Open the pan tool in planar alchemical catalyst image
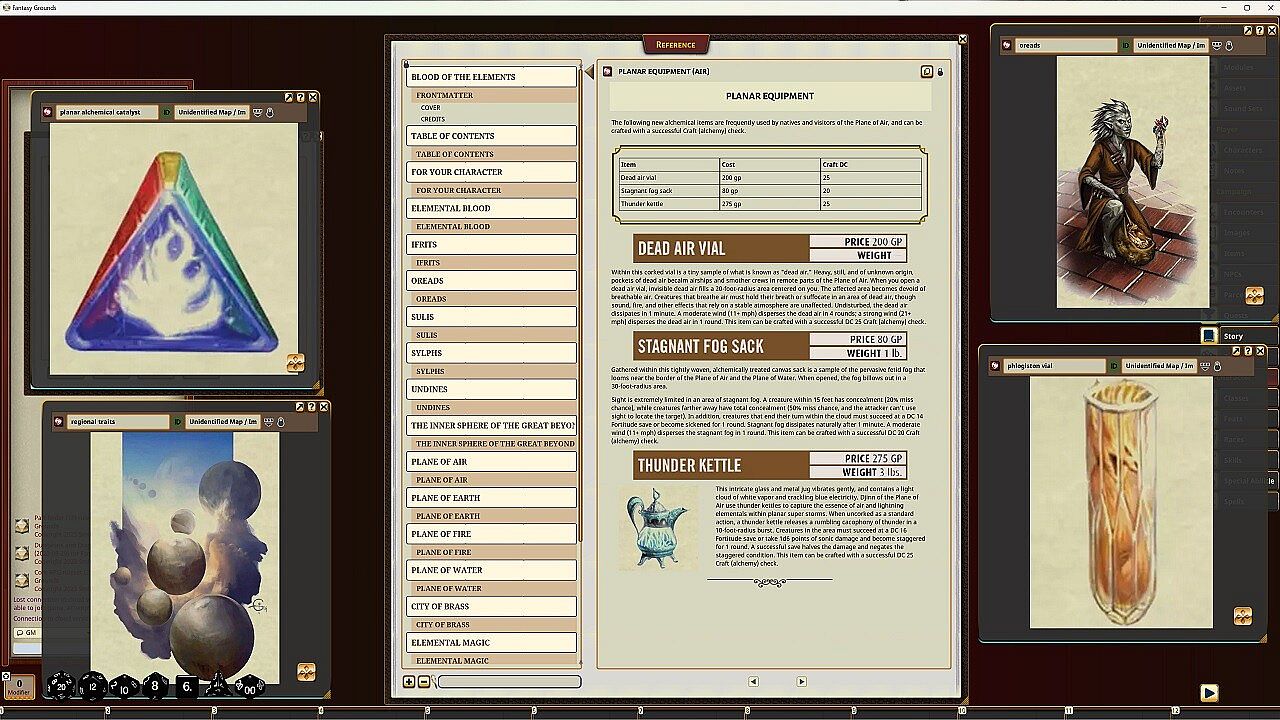The width and height of the screenshot is (1280, 720). pos(295,363)
